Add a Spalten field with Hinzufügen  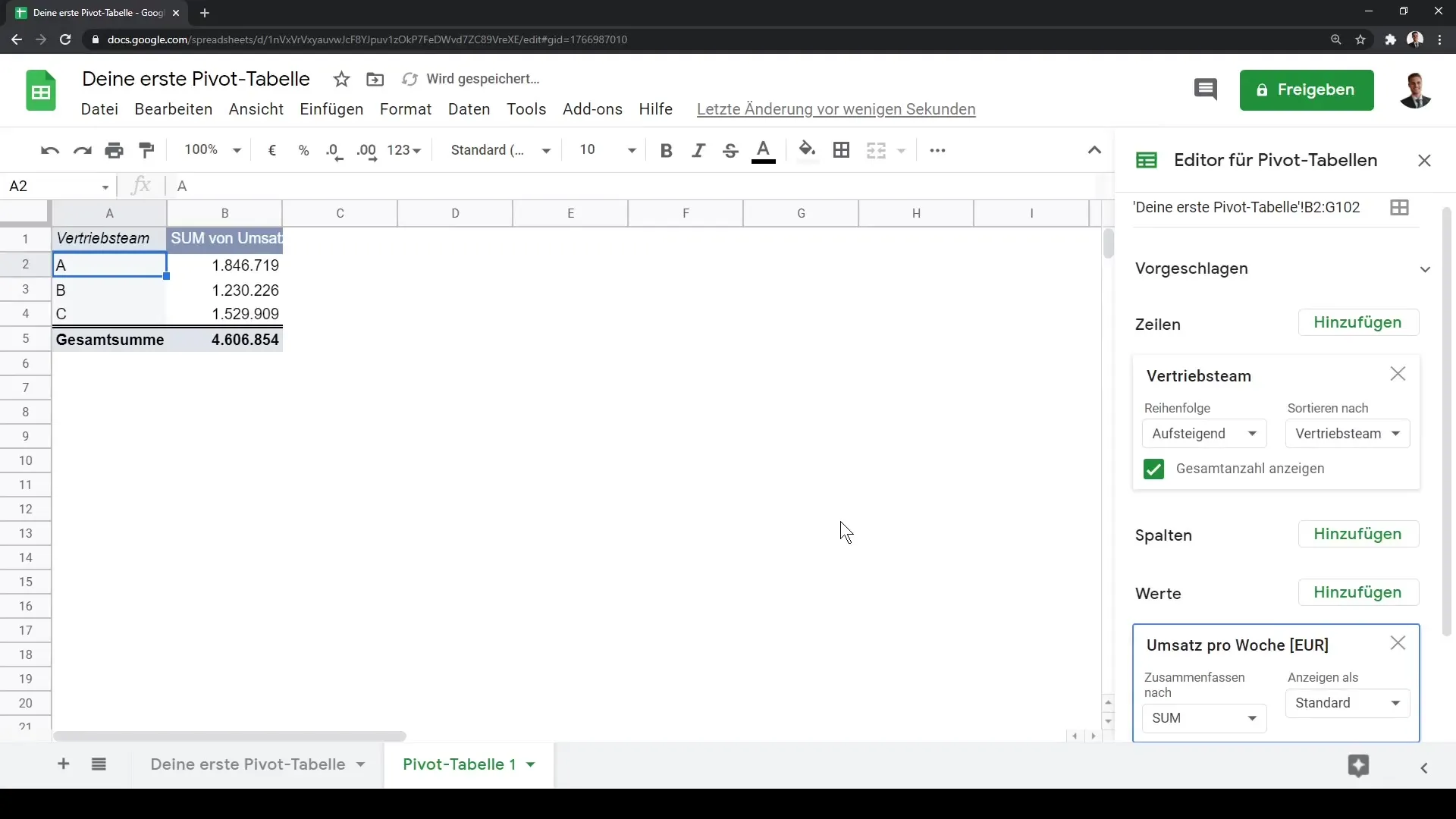click(x=1357, y=535)
